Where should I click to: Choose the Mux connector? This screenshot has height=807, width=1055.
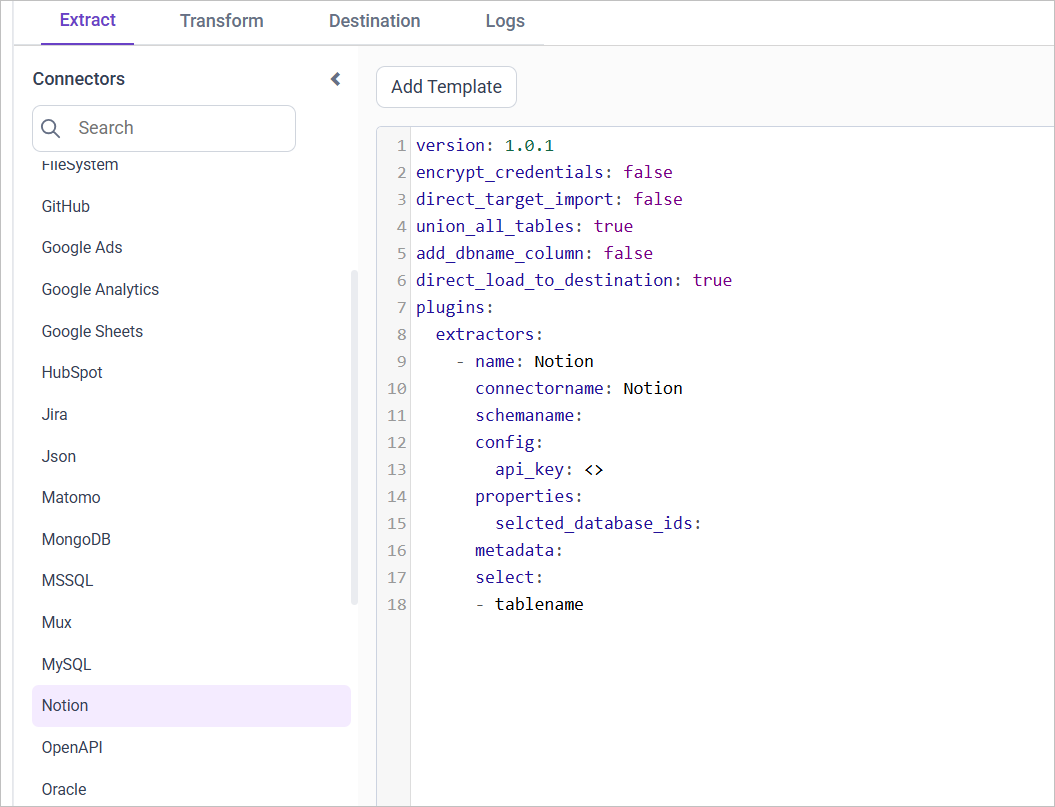pyautogui.click(x=56, y=622)
